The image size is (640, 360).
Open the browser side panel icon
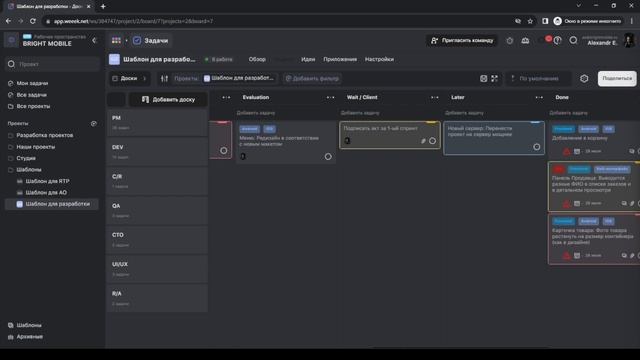(545, 21)
